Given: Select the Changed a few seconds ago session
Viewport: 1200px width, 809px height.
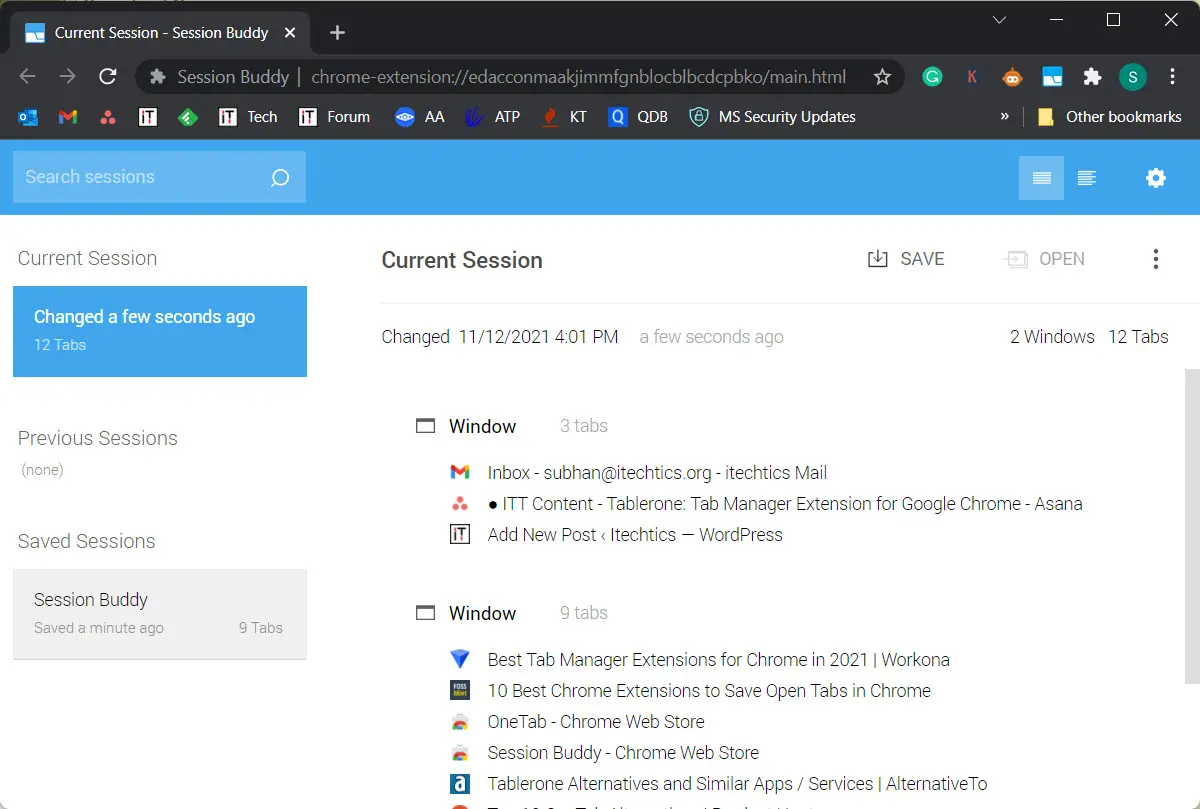Looking at the screenshot, I should [x=160, y=331].
